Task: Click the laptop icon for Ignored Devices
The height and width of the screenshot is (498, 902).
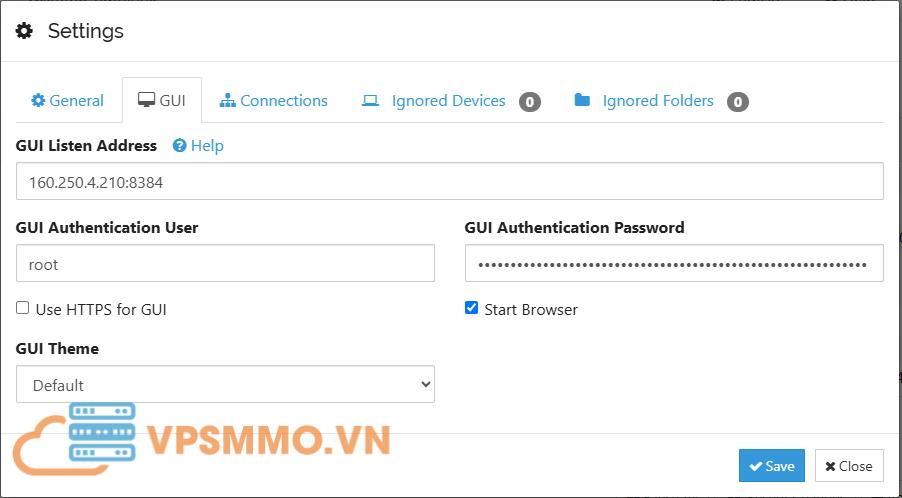Action: point(370,100)
